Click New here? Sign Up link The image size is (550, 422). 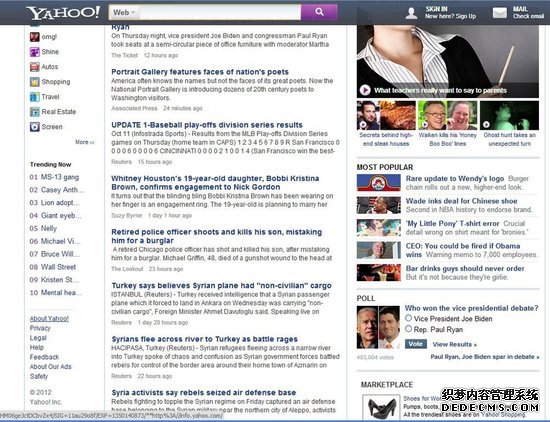click(450, 16)
